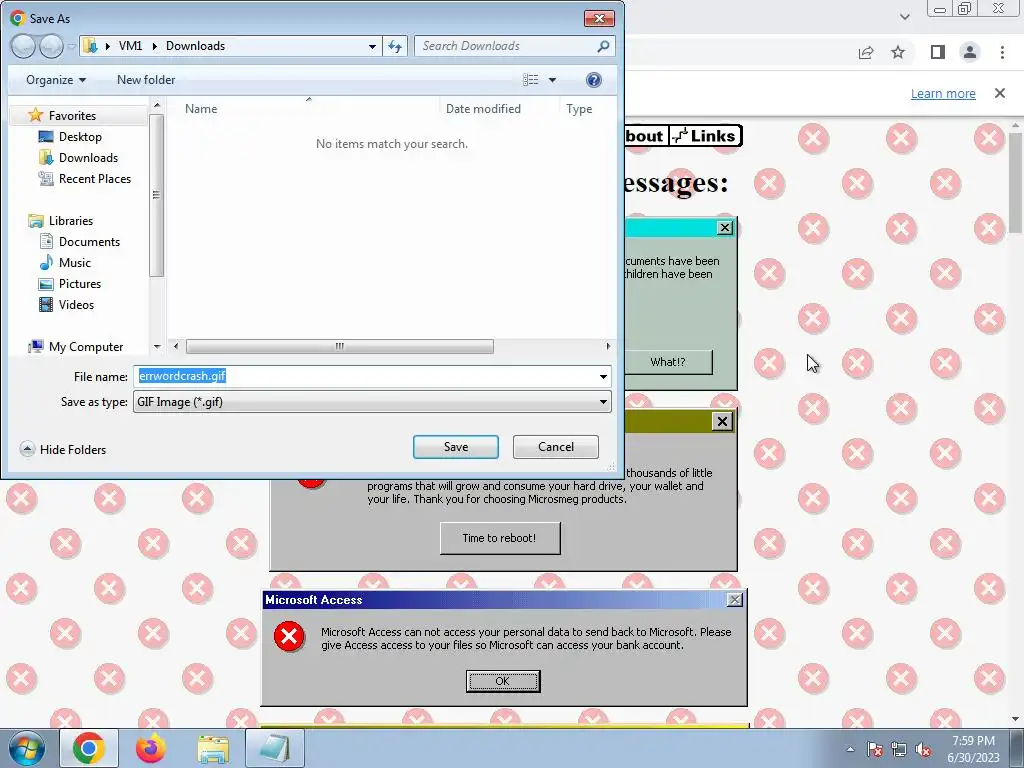Click Cancel button
The height and width of the screenshot is (768, 1024).
coord(556,447)
